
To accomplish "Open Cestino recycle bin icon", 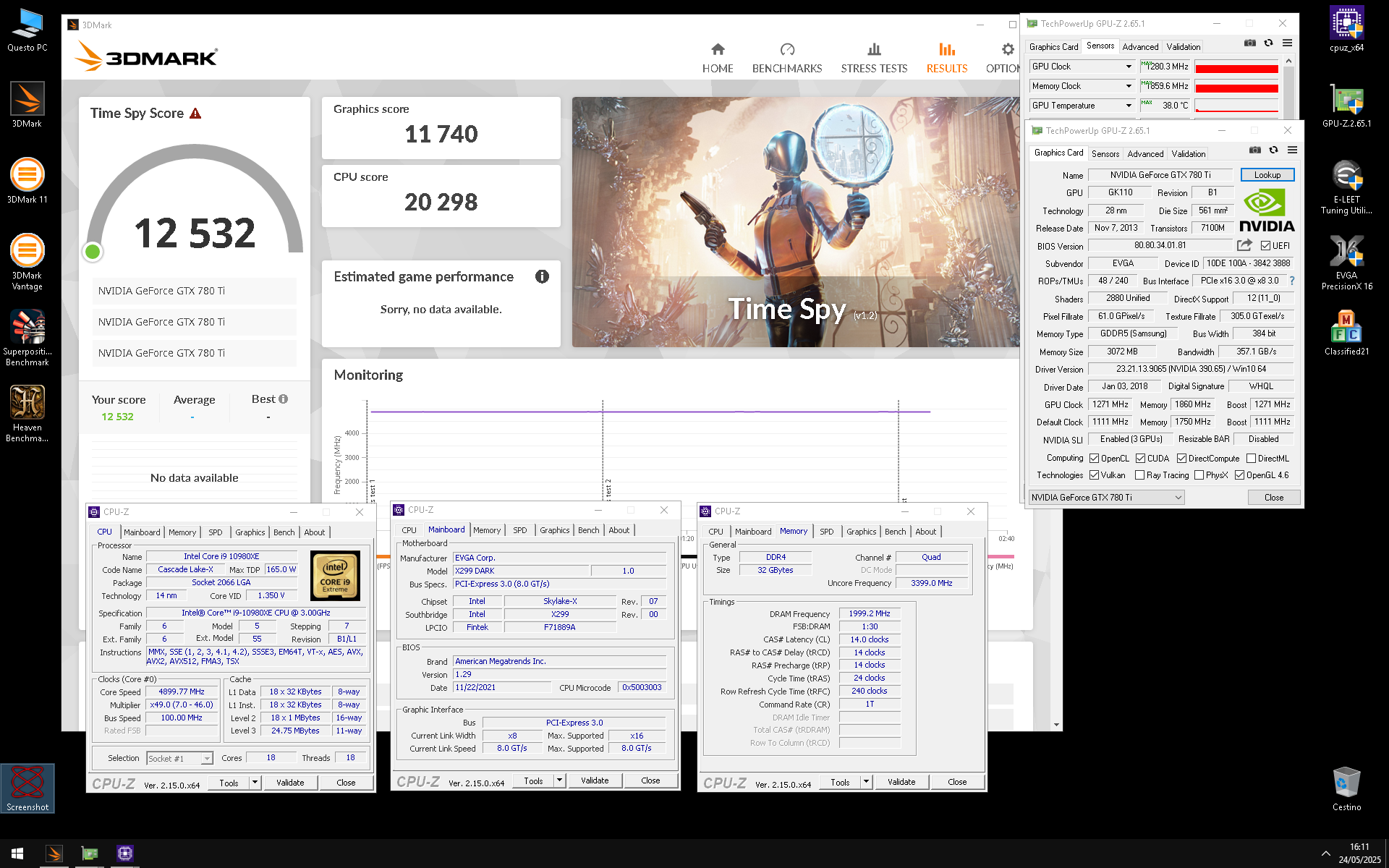I will [x=1346, y=789].
